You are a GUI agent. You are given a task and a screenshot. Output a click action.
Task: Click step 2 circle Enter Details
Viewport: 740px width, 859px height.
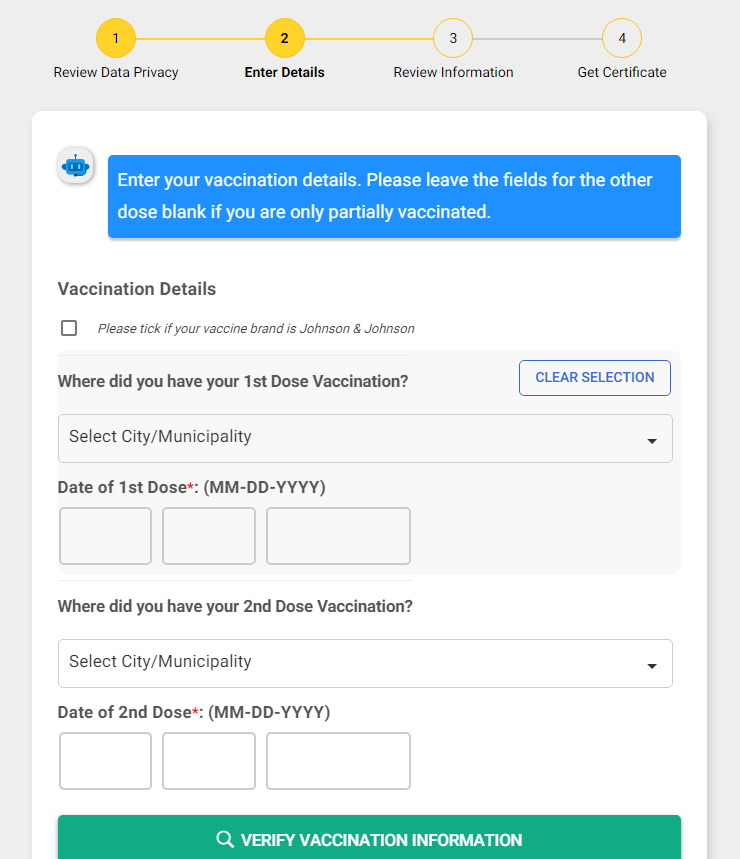284,38
